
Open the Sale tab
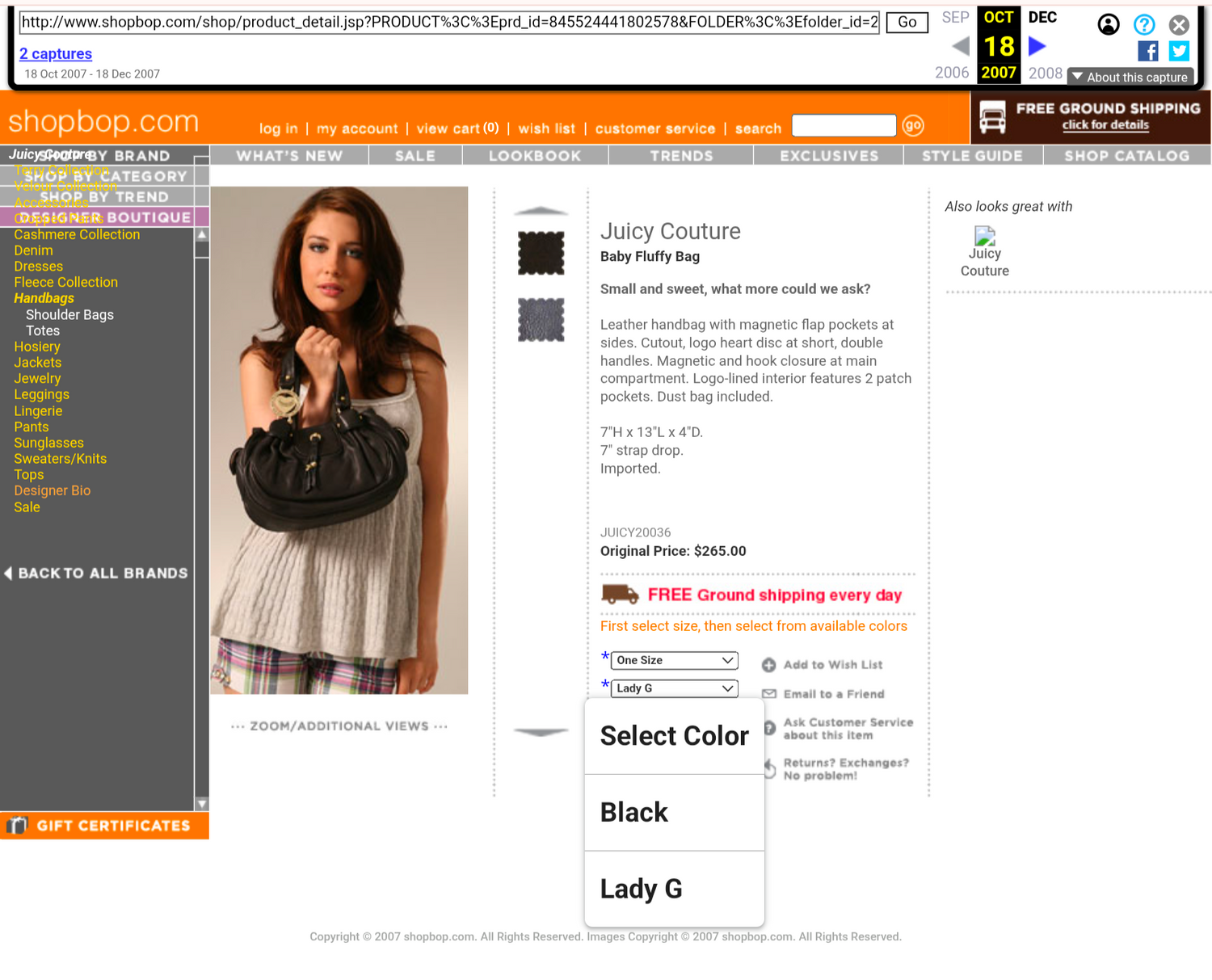click(x=415, y=156)
